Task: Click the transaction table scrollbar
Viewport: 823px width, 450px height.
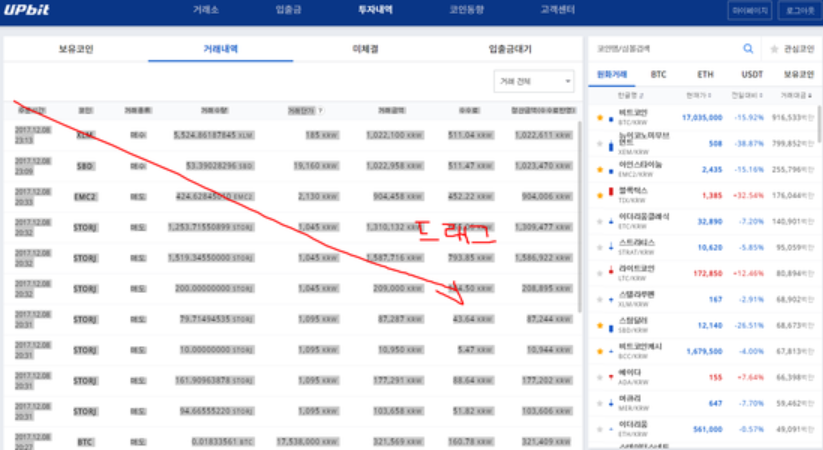Action: tap(579, 216)
